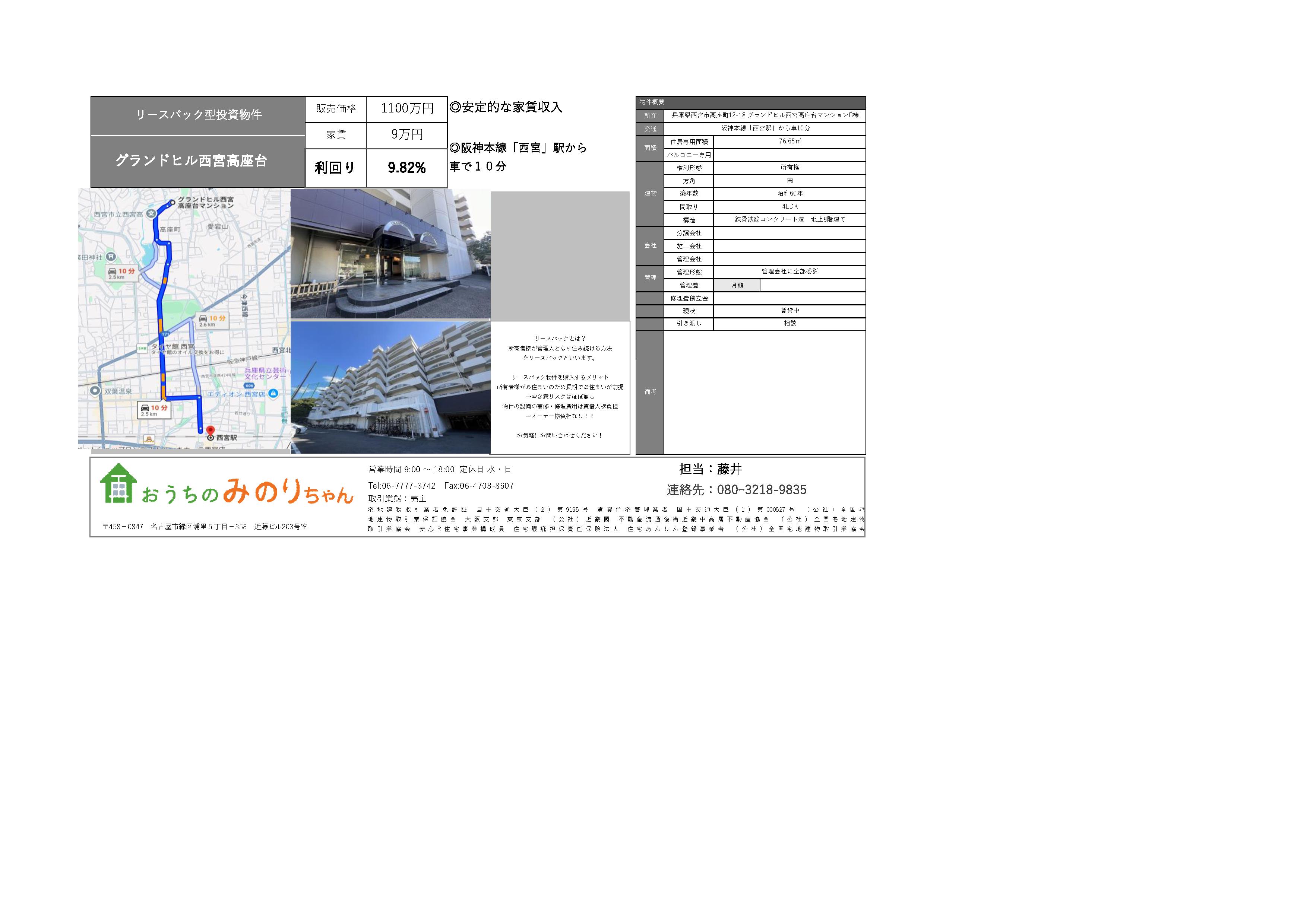Click the route start circle at グランドヒル西宮高座台マンション
The width and height of the screenshot is (1307, 924).
[x=173, y=202]
